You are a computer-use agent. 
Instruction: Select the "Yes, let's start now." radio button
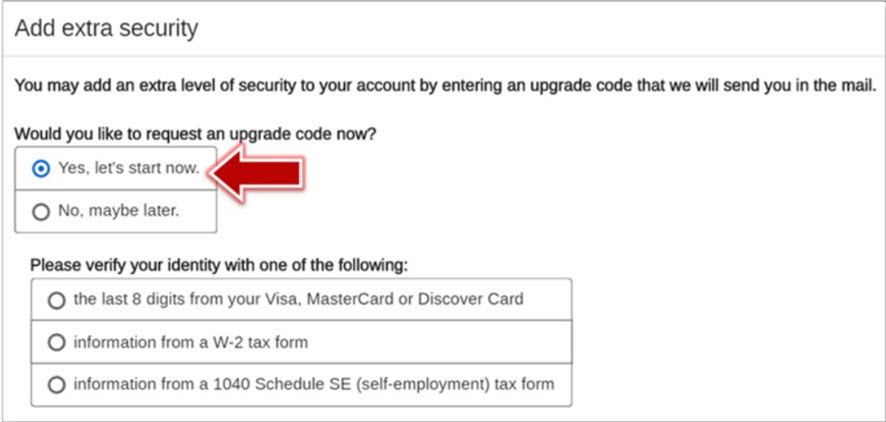pyautogui.click(x=40, y=169)
